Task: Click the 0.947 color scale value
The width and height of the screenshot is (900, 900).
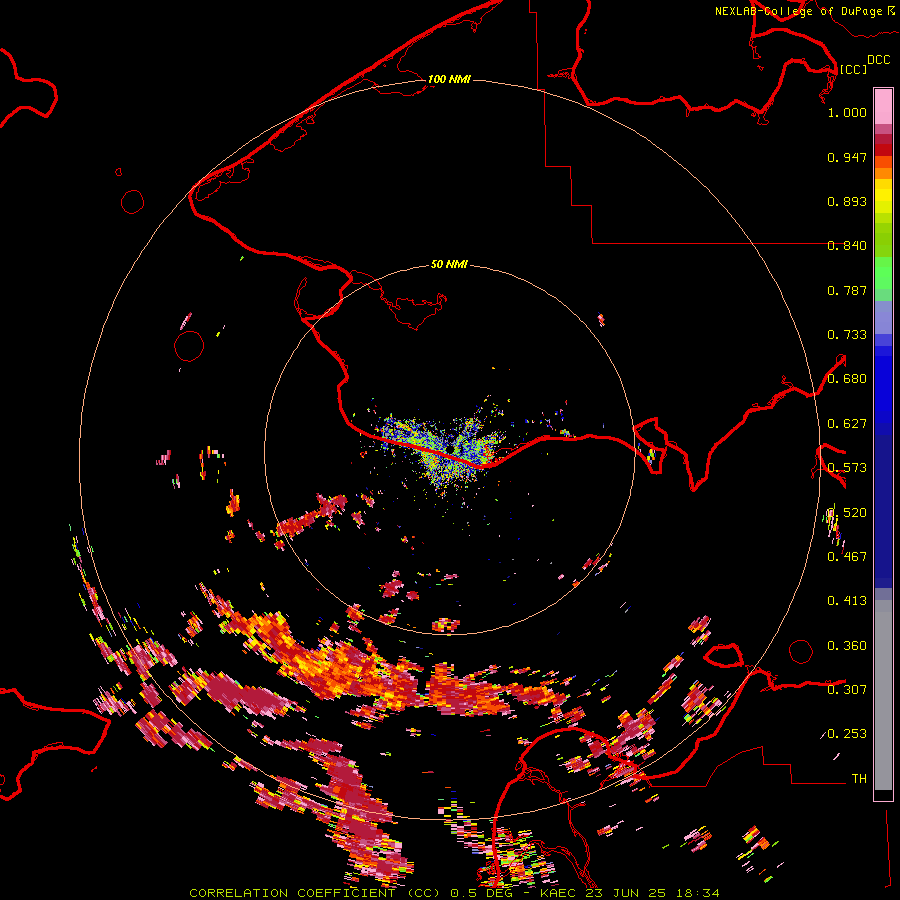Action: [847, 157]
